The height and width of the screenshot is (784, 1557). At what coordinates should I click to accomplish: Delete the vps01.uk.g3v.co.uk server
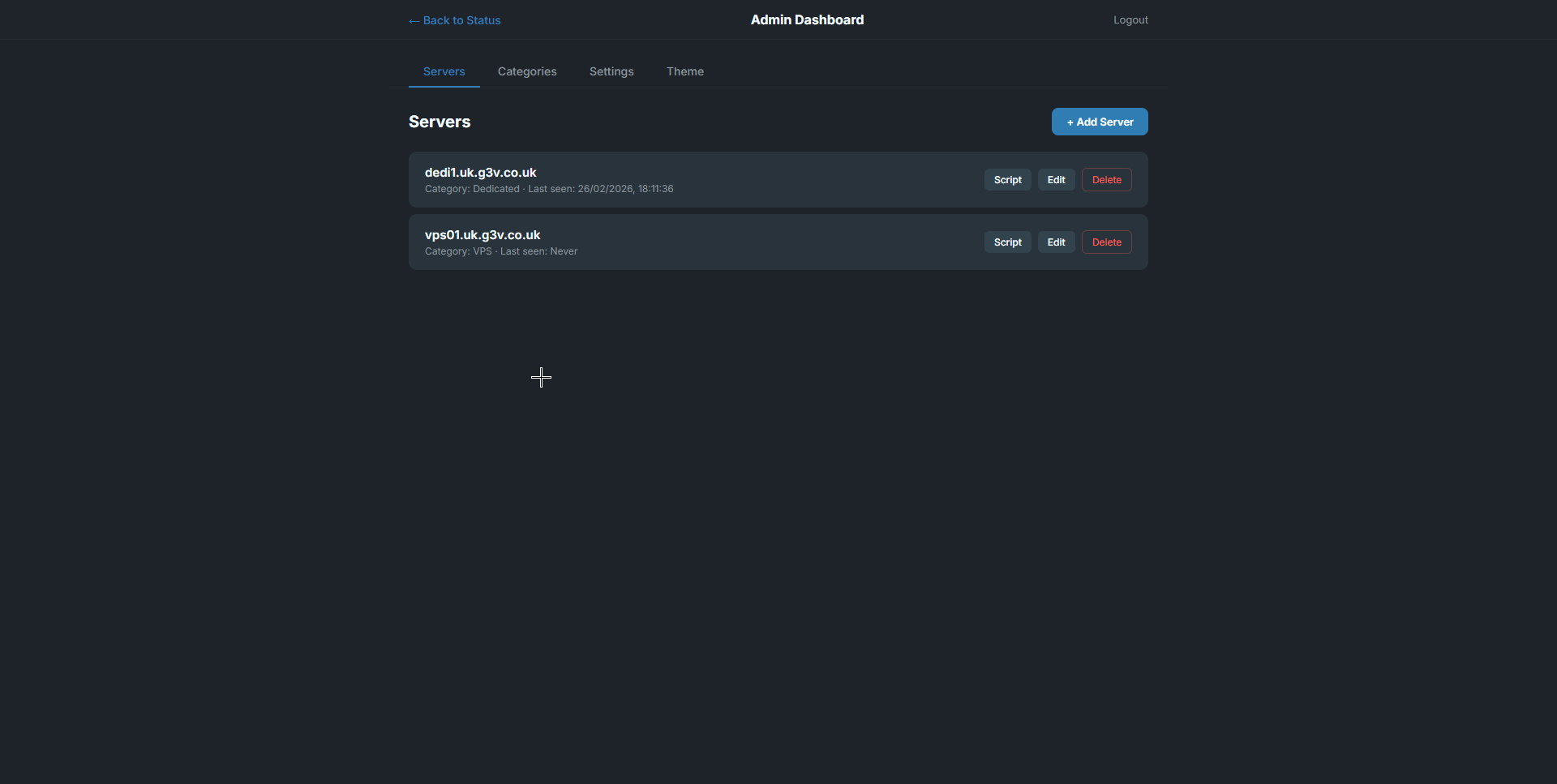coord(1106,242)
